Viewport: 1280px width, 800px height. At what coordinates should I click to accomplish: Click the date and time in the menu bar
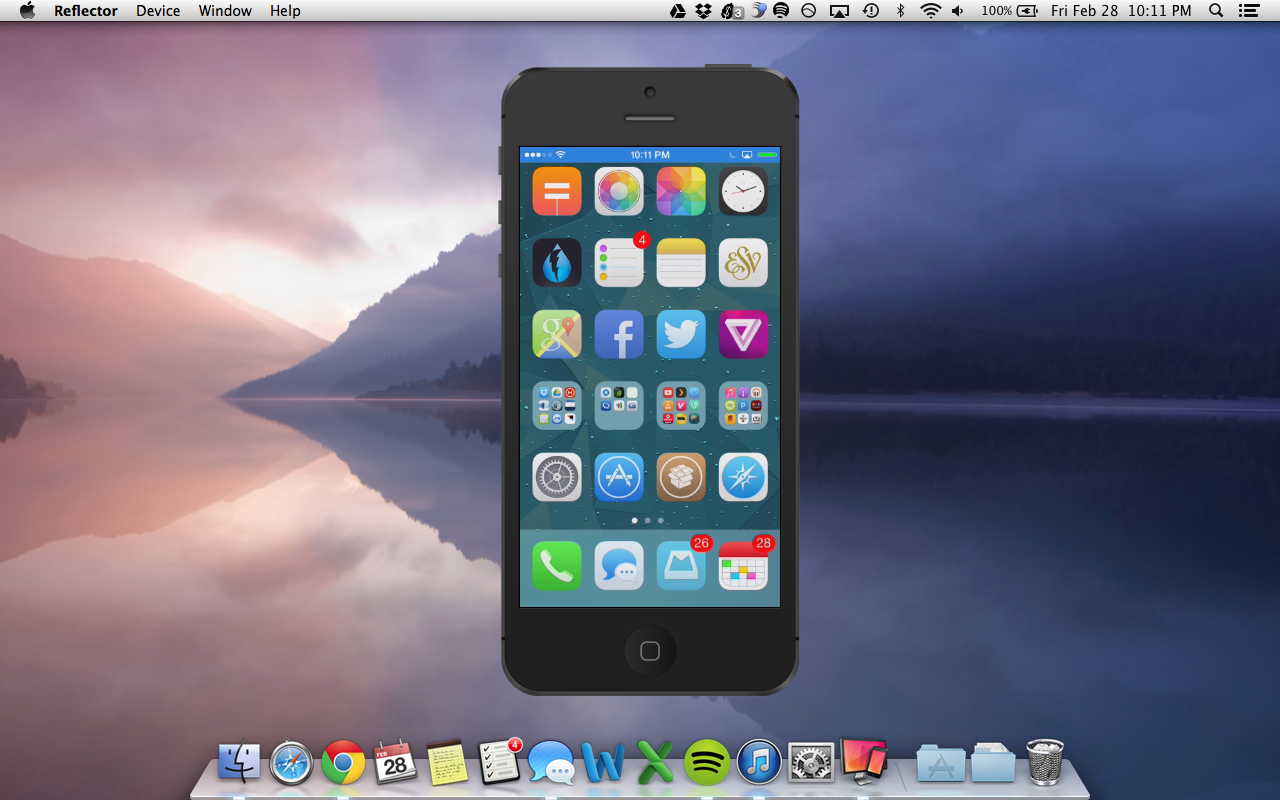[1121, 11]
